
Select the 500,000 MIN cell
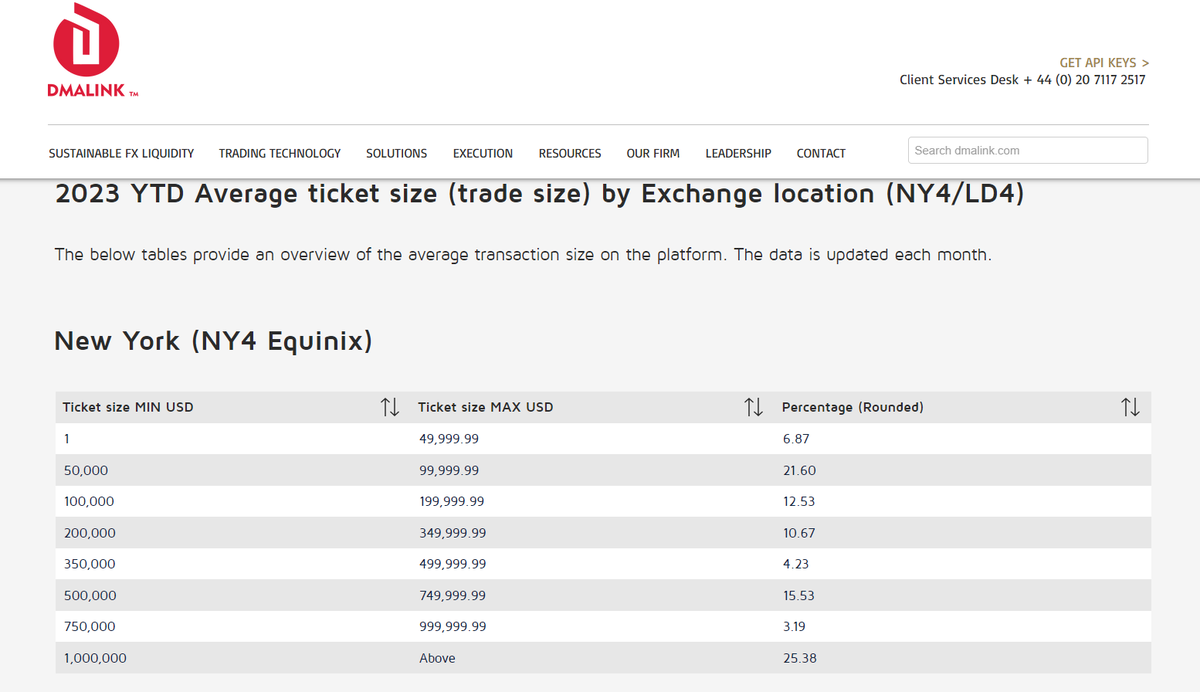click(232, 595)
